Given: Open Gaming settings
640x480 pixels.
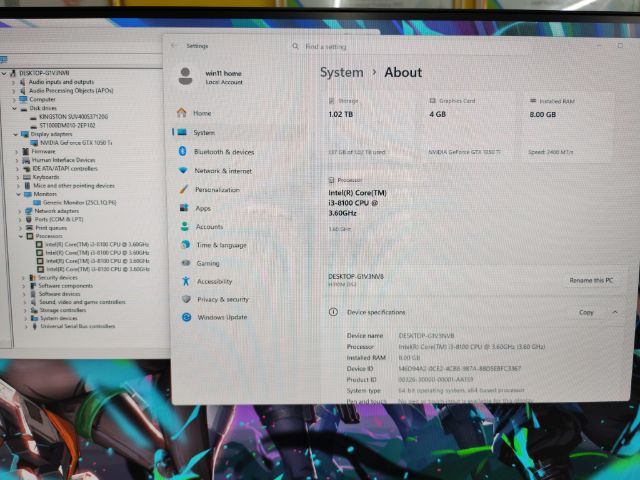Looking at the screenshot, I should (x=208, y=263).
